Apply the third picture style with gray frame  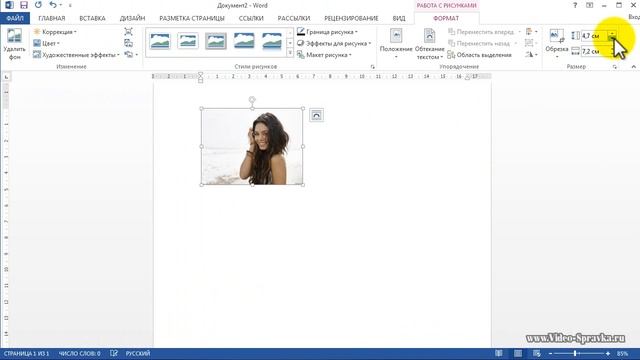[x=216, y=41]
